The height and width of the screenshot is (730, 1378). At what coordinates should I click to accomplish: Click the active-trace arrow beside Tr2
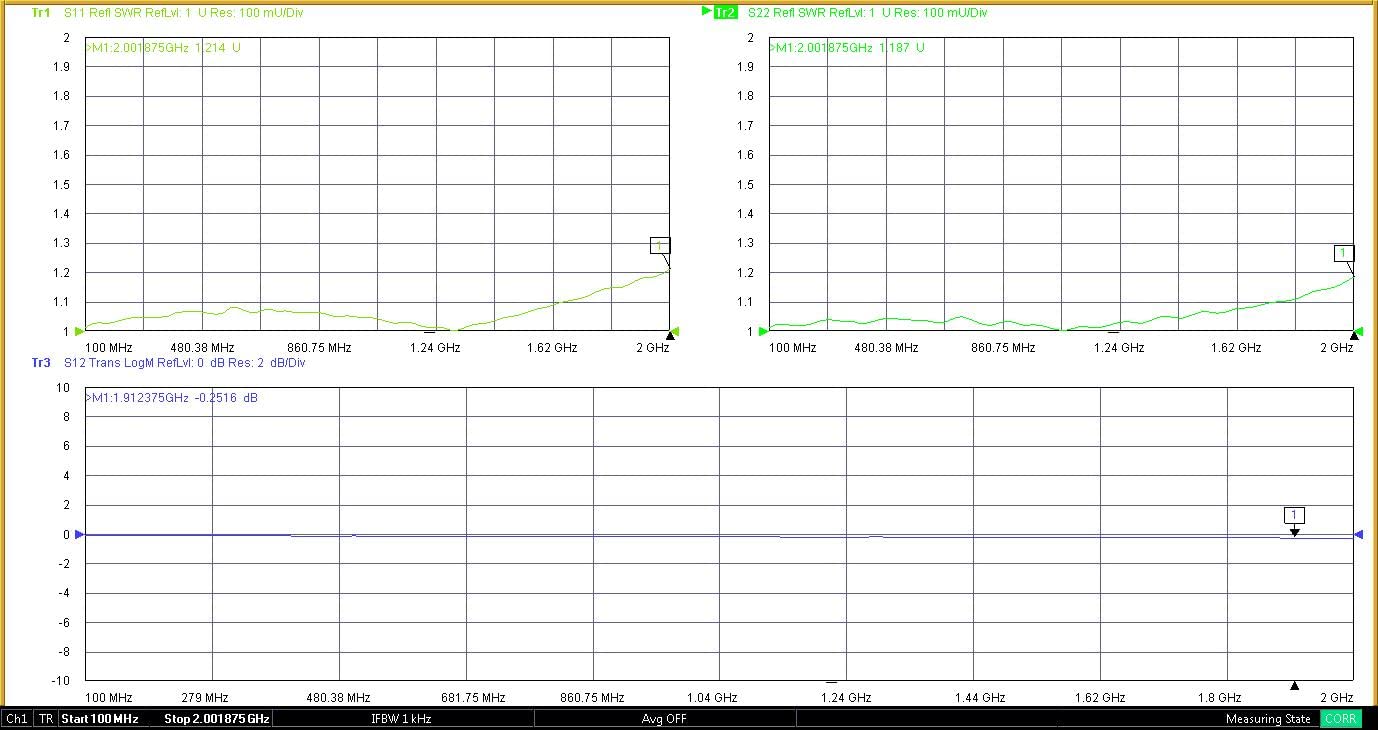pos(707,12)
